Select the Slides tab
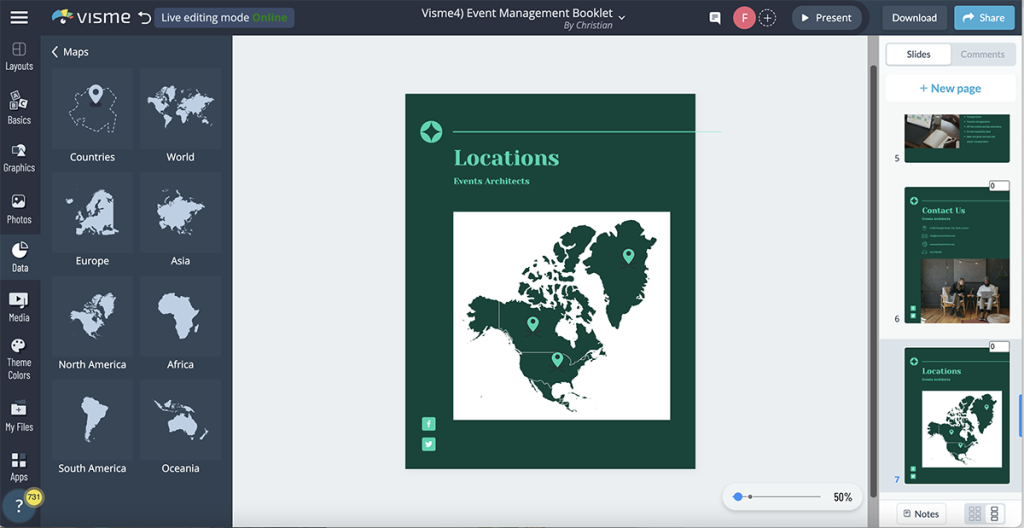1024x528 pixels. pyautogui.click(x=918, y=54)
